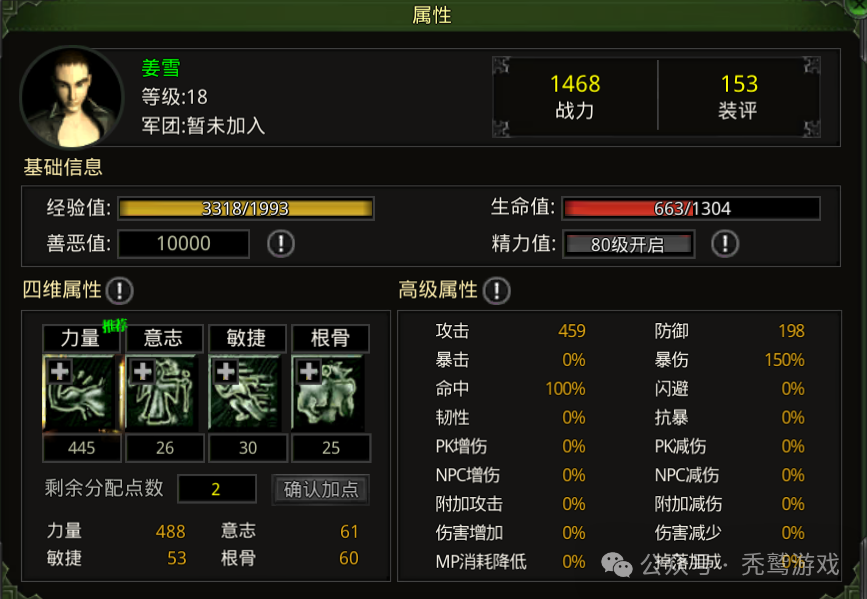Select the 敏捷 agility emblem icon
The image size is (867, 599).
(247, 393)
